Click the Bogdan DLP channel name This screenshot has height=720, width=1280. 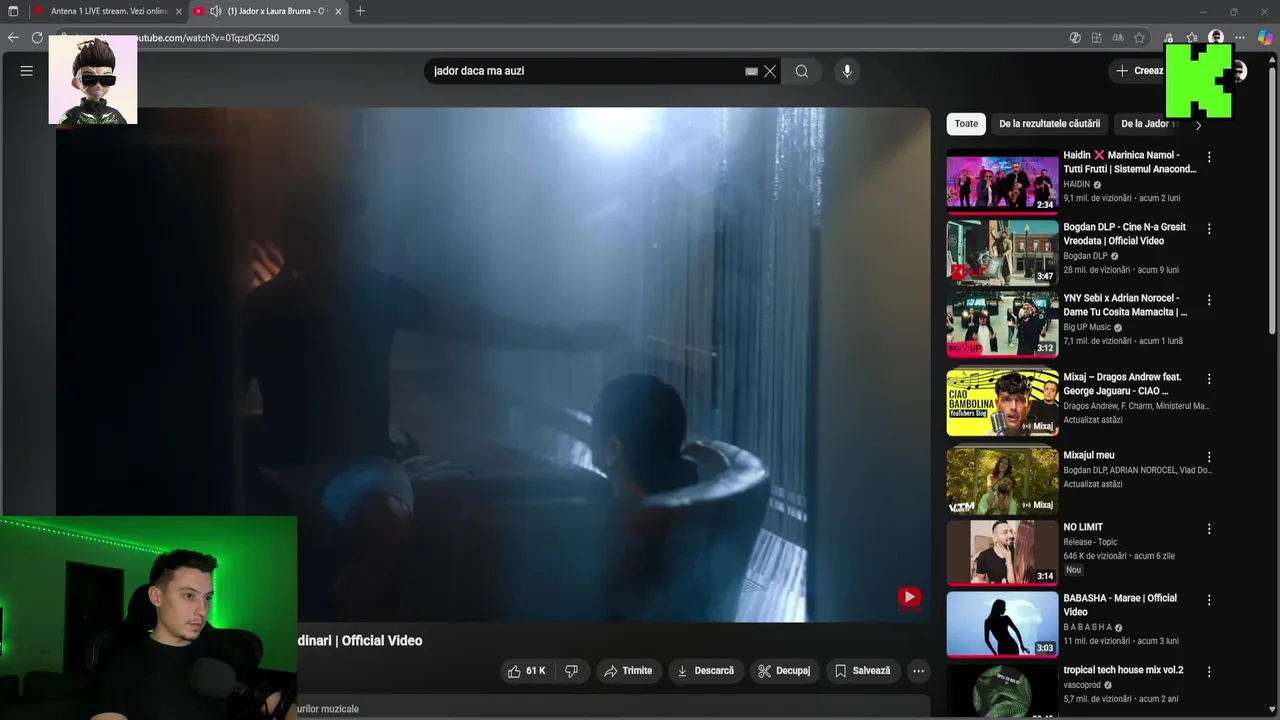tap(1085, 256)
